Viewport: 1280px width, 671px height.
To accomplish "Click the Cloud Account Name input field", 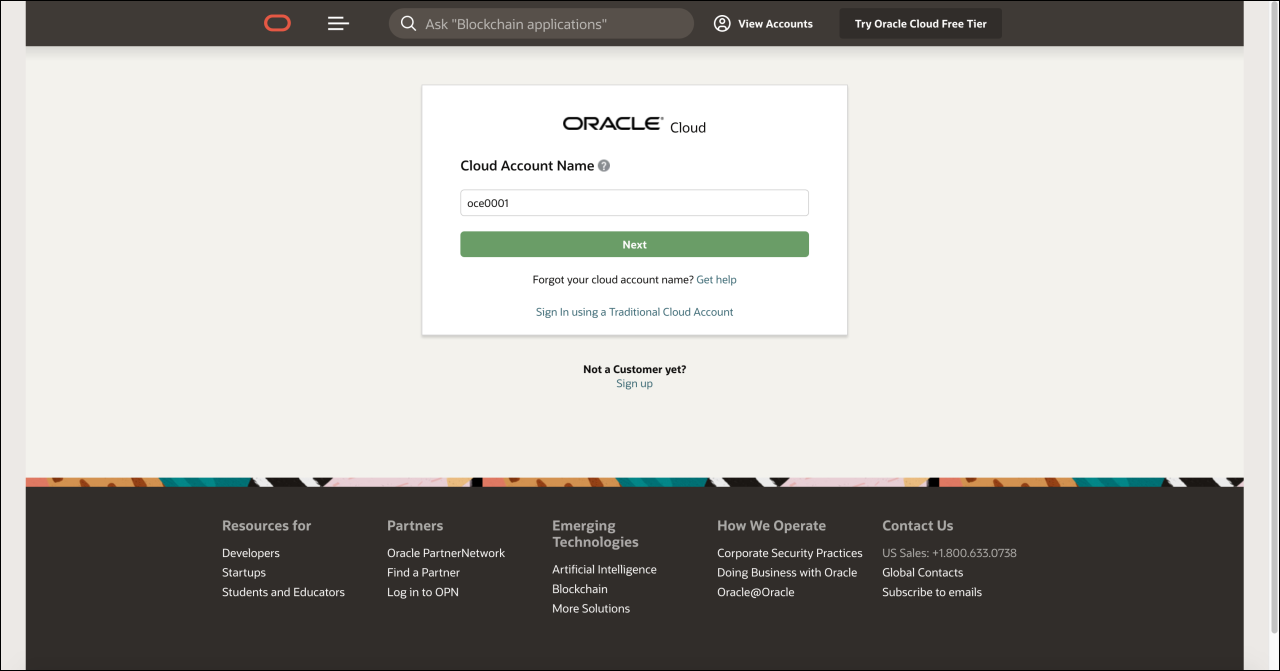I will pos(634,203).
